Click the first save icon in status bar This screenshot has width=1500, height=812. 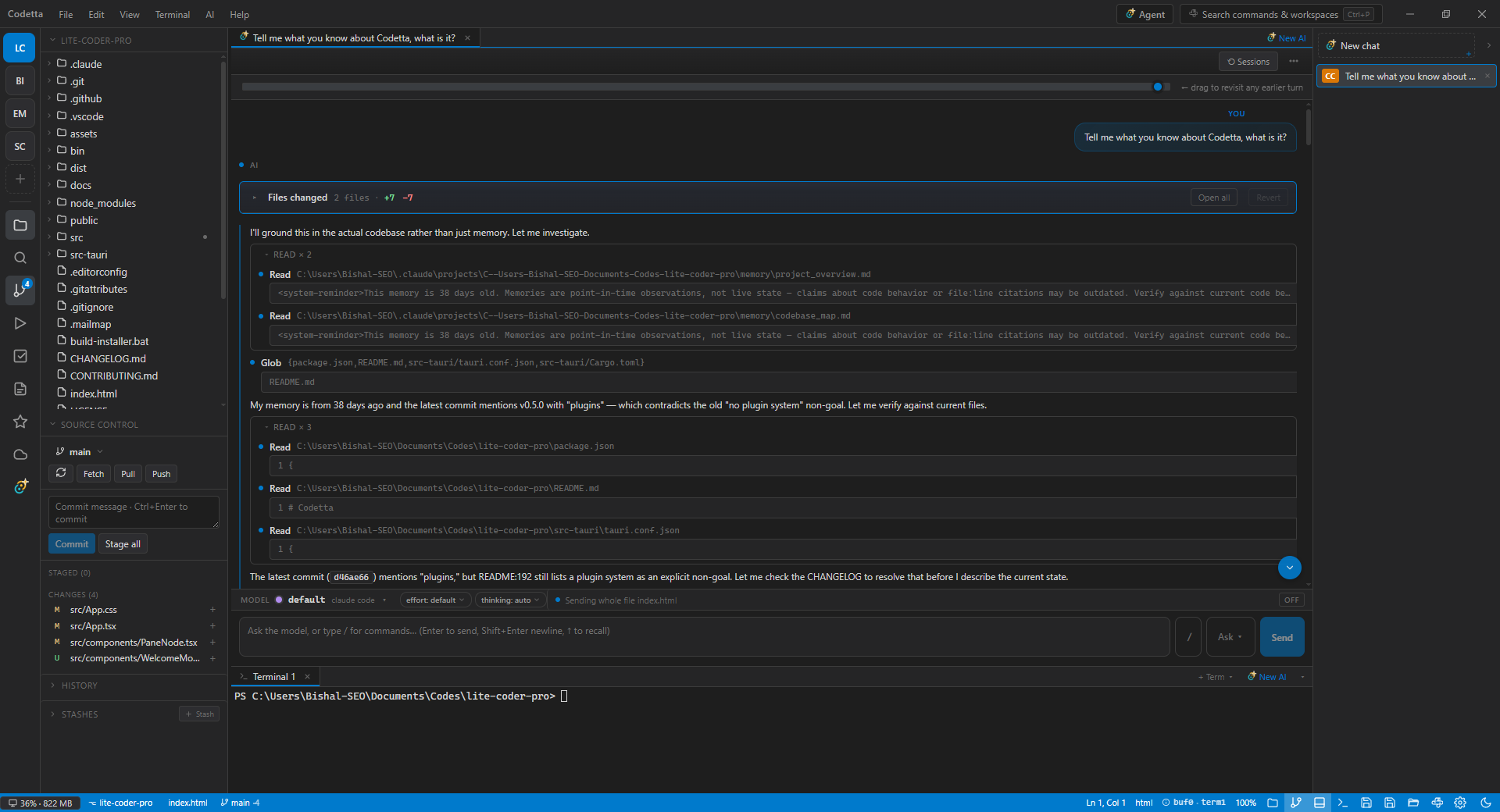(x=1366, y=803)
